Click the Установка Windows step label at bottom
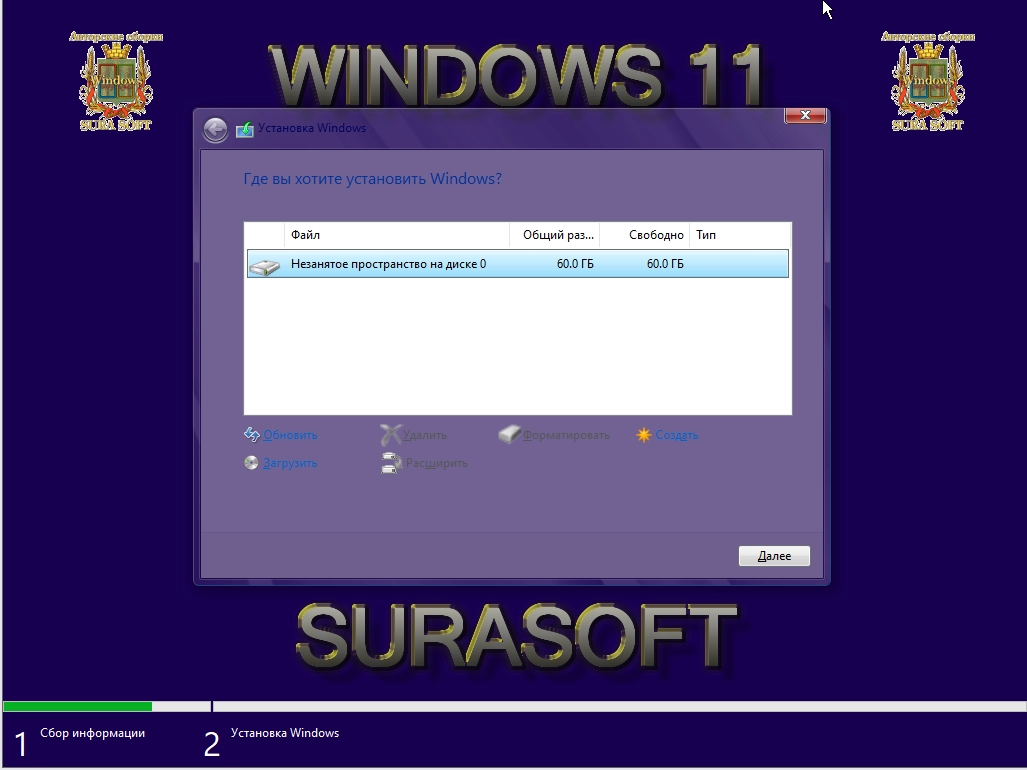Image resolution: width=1027 pixels, height=770 pixels. pos(285,733)
